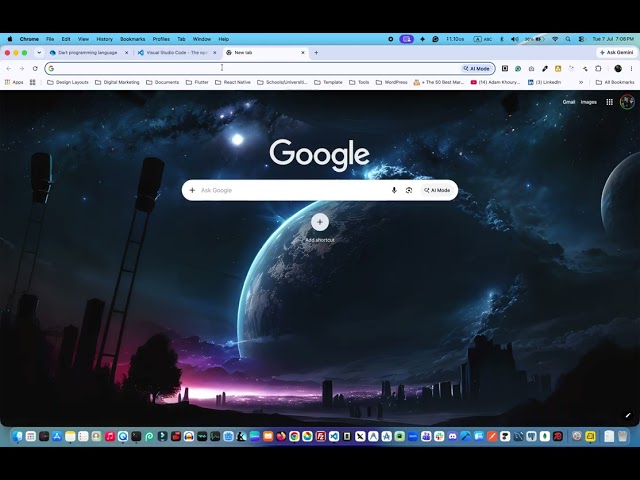Launch Finder from the dock

[x=17, y=436]
